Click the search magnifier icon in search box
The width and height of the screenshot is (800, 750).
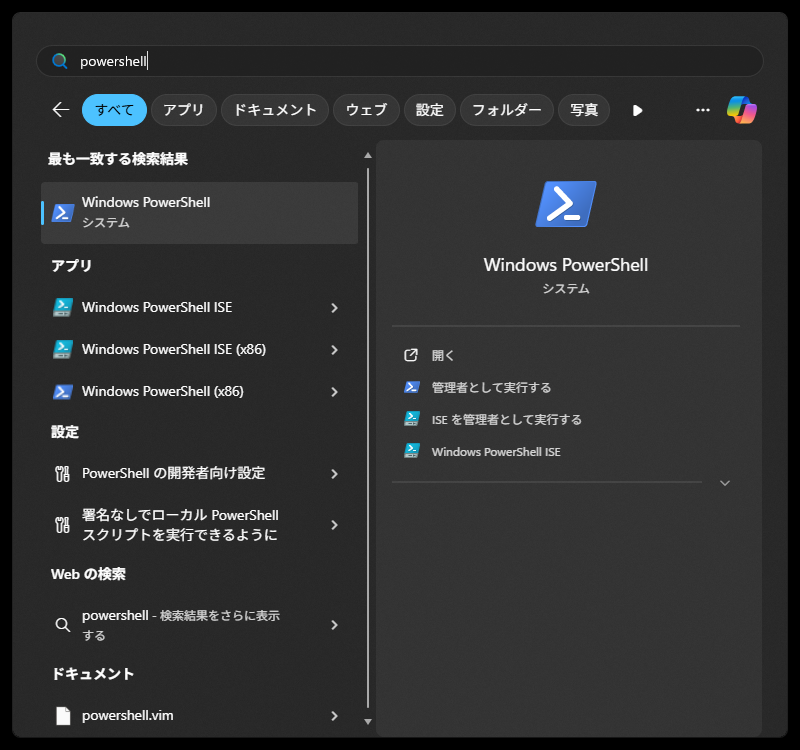click(x=60, y=61)
